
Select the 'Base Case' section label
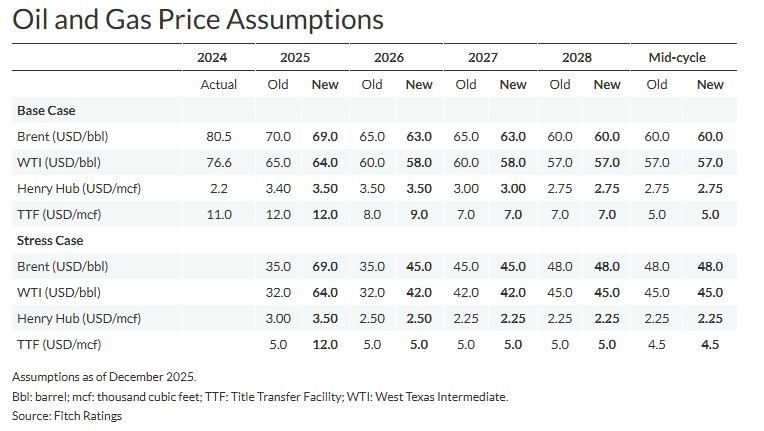(47, 110)
